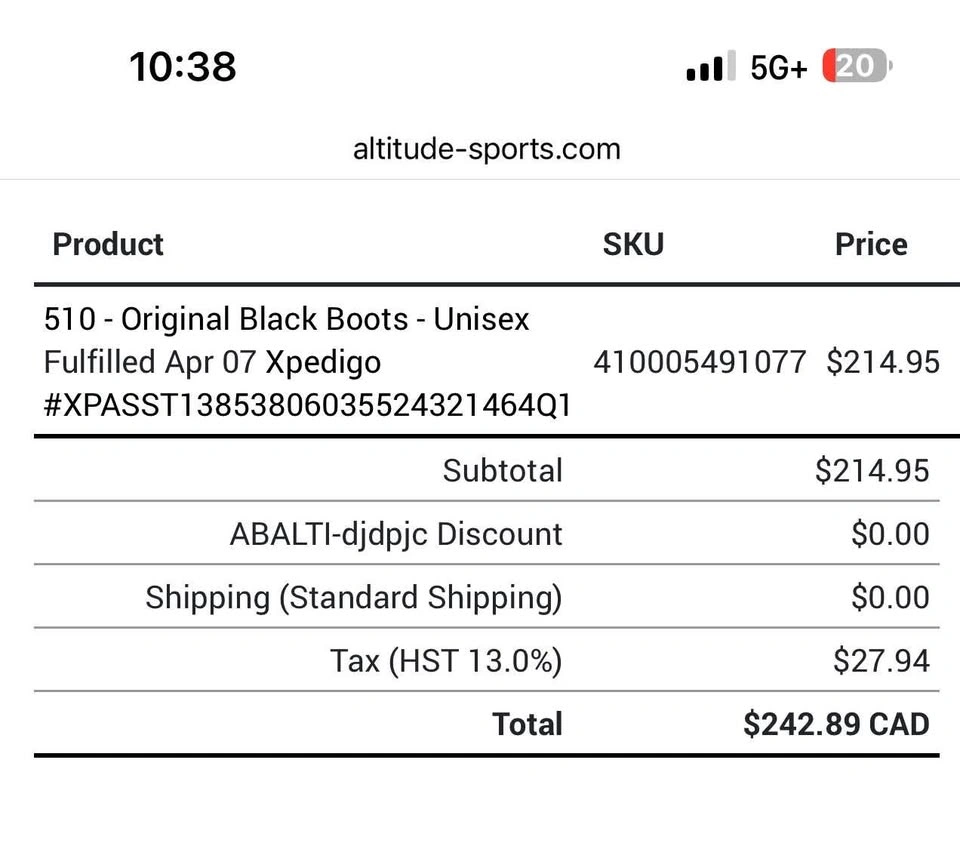Click the Price column header
960x846 pixels.
pos(871,244)
